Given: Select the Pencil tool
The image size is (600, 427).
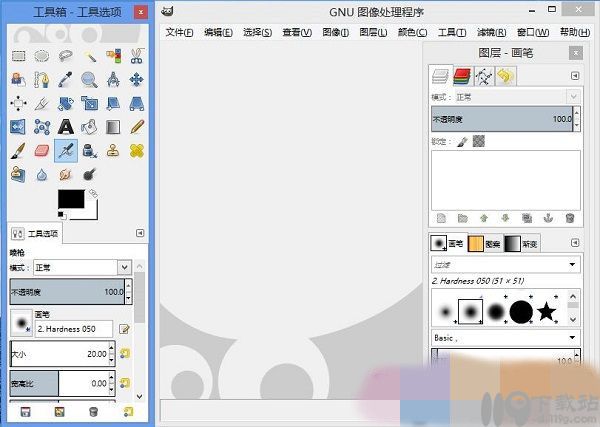Looking at the screenshot, I should tap(137, 127).
